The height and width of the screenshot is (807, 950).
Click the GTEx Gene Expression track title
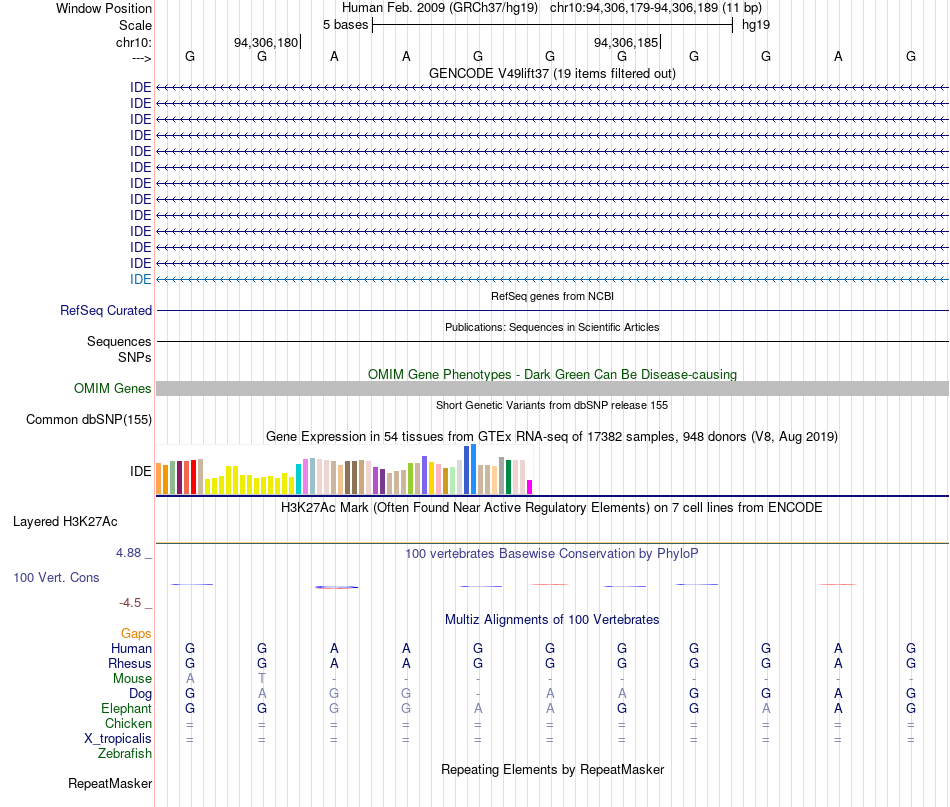(x=552, y=436)
